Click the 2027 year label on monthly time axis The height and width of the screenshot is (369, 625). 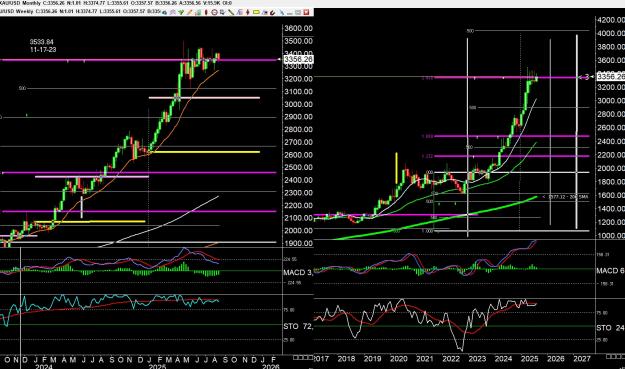click(582, 359)
